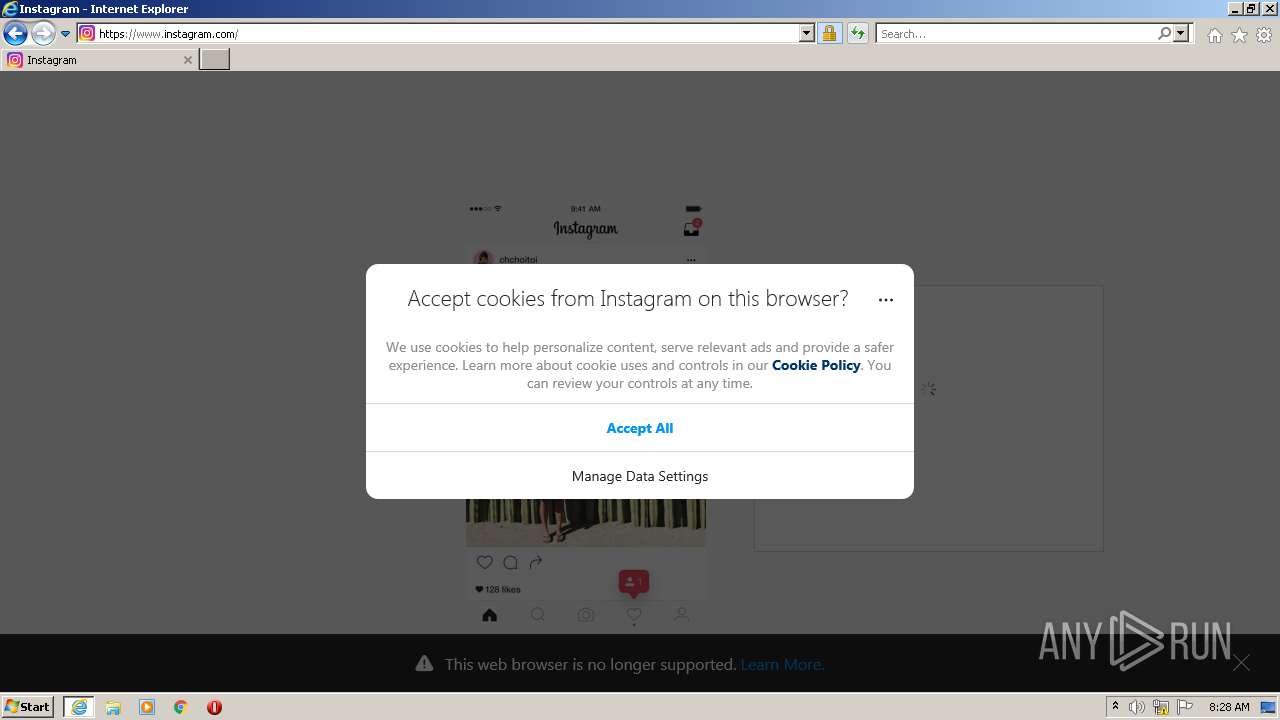This screenshot has height=720, width=1280.
Task: Click the inbox icon in phone preview
Action: [692, 228]
